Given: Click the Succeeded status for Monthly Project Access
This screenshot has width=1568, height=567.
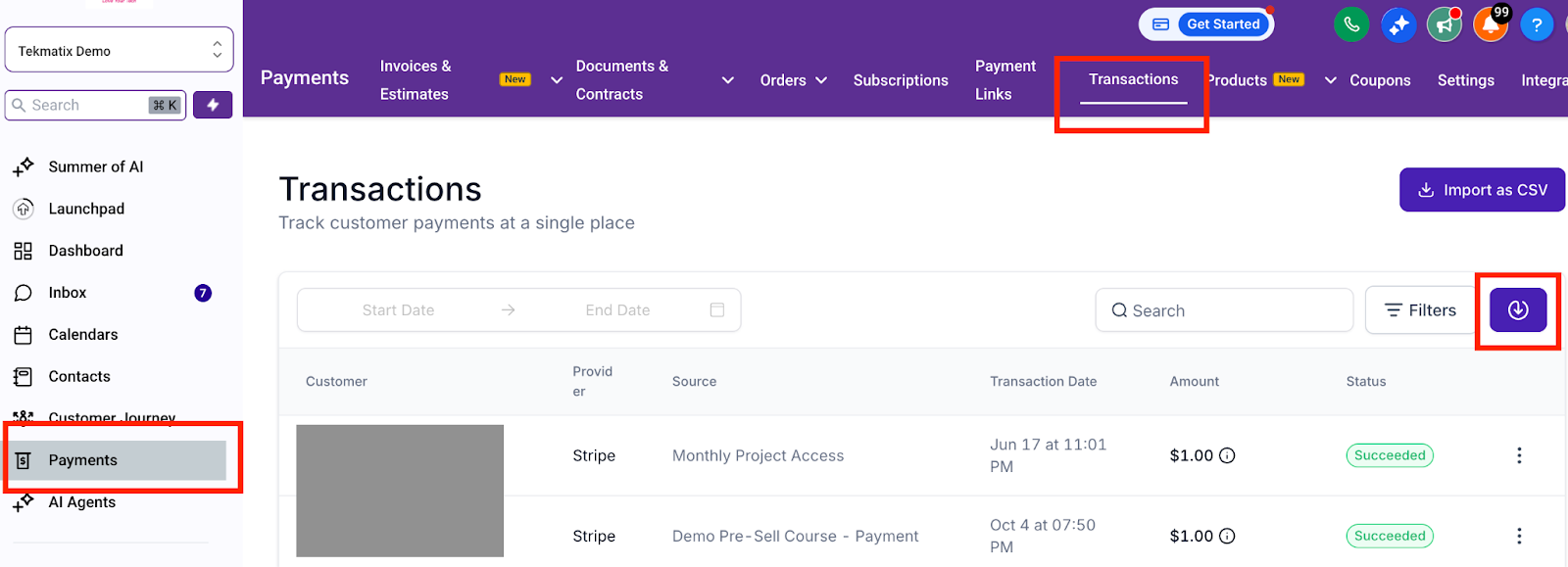Looking at the screenshot, I should click(1390, 455).
